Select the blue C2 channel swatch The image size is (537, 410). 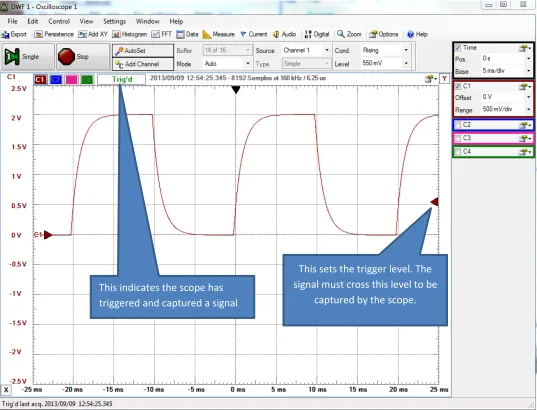(x=56, y=80)
